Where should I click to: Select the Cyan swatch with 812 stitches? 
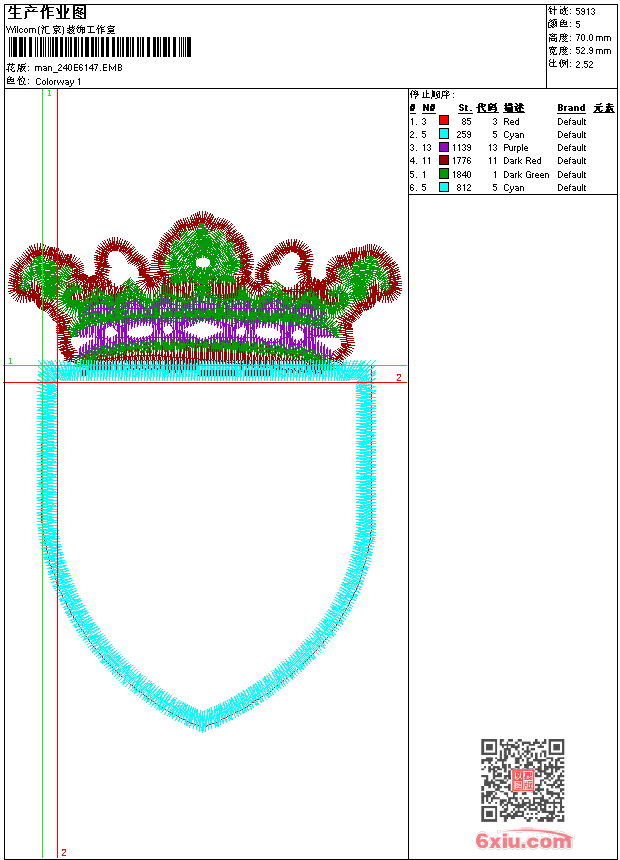coord(444,187)
